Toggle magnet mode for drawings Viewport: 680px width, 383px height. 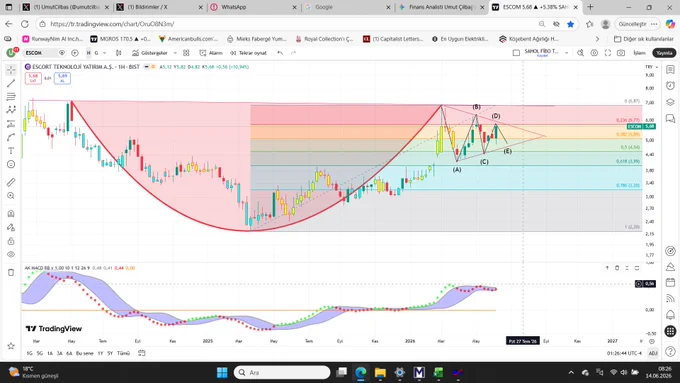pos(11,213)
